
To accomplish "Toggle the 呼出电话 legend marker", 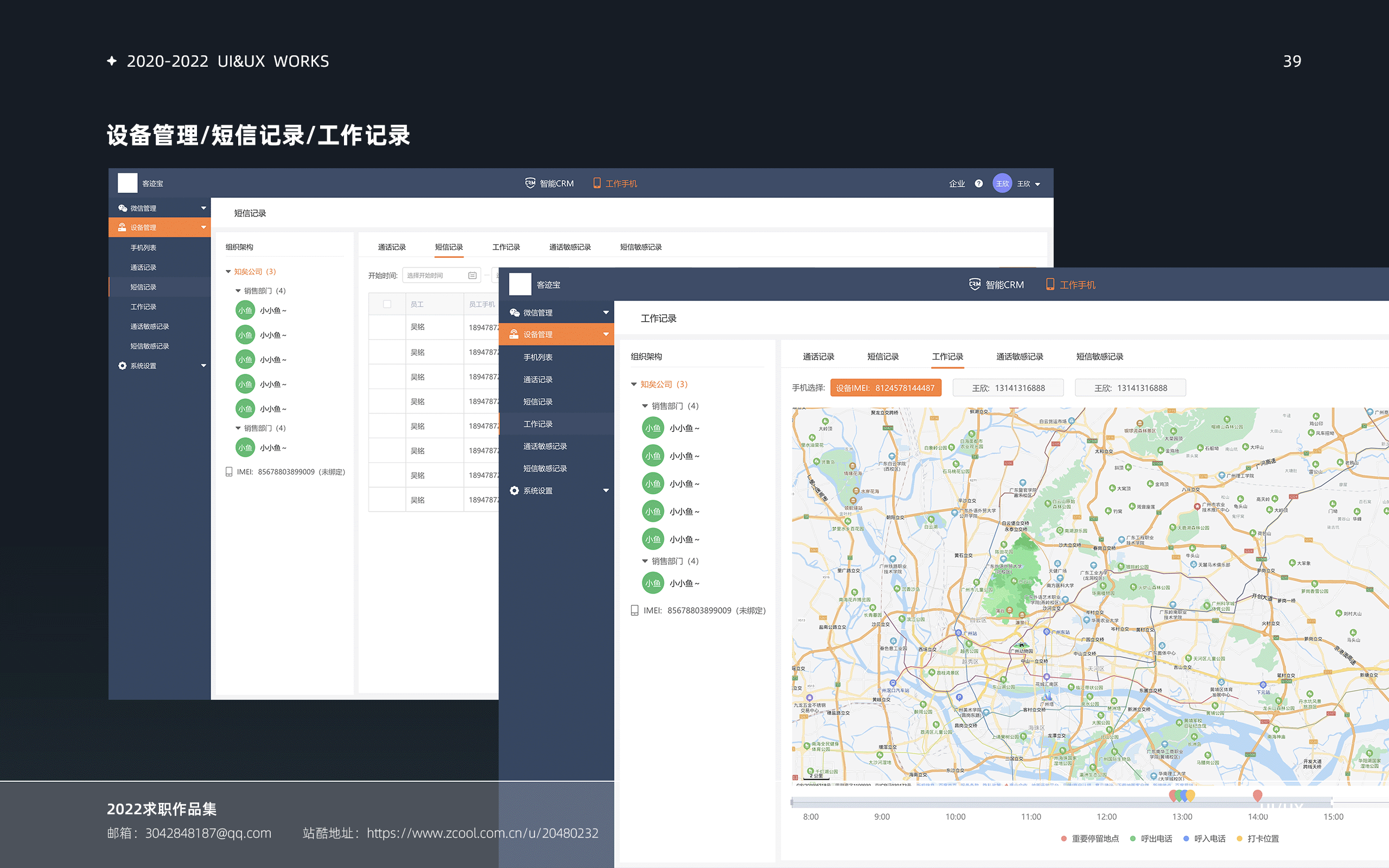I will 1132,839.
